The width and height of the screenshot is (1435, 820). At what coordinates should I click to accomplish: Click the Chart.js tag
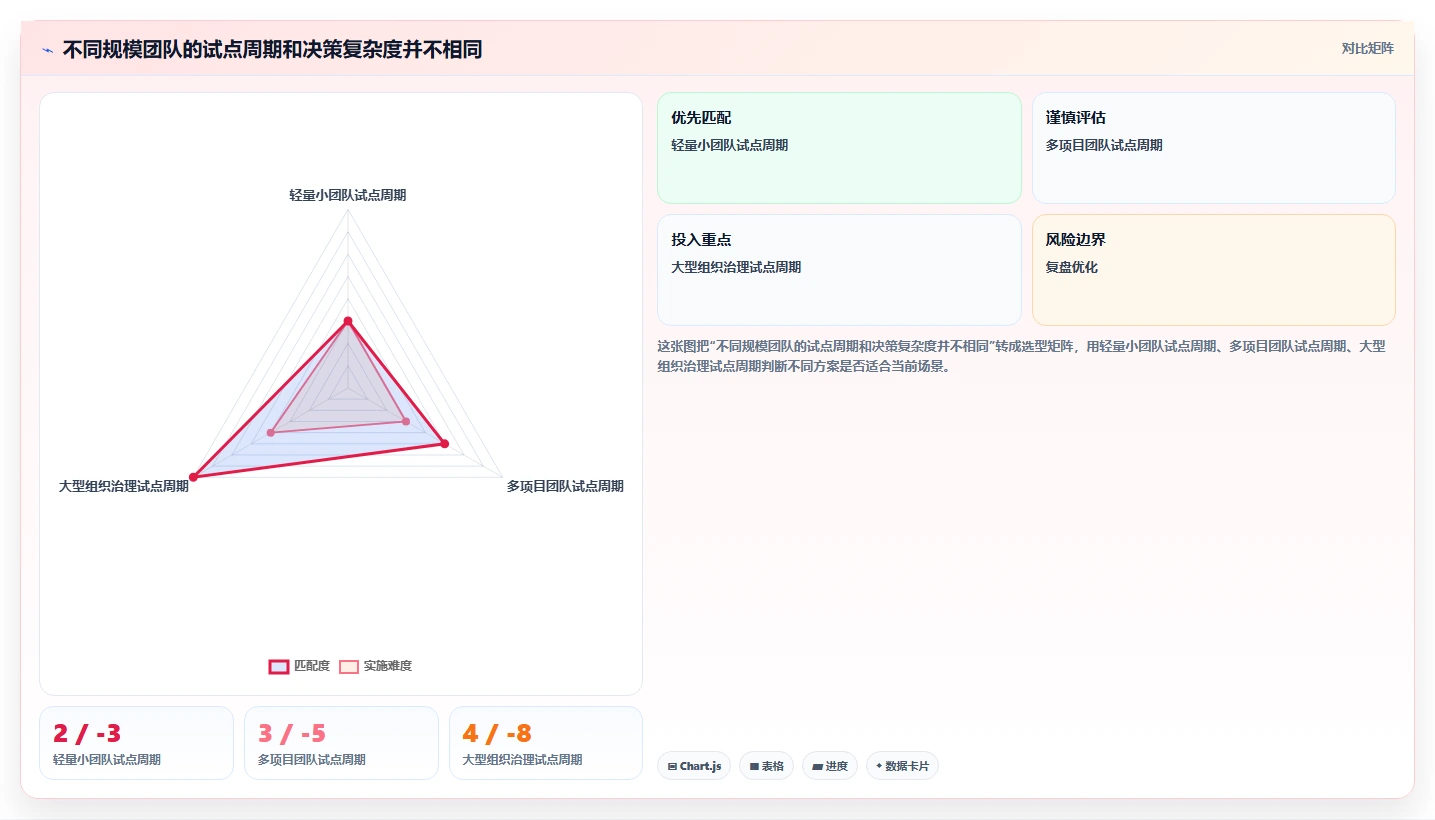tap(694, 766)
